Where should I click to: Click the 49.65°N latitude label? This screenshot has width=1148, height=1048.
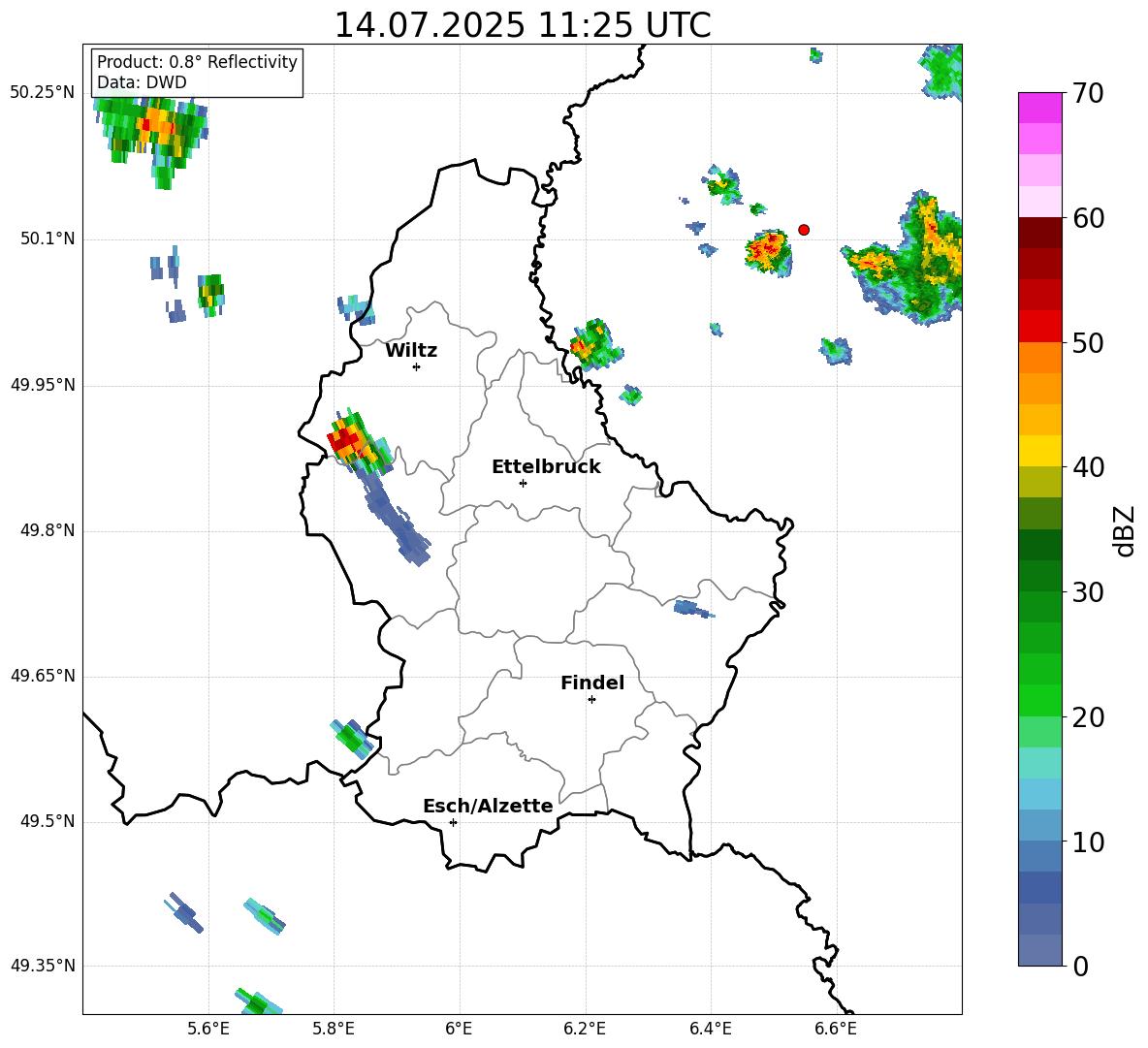tap(43, 676)
